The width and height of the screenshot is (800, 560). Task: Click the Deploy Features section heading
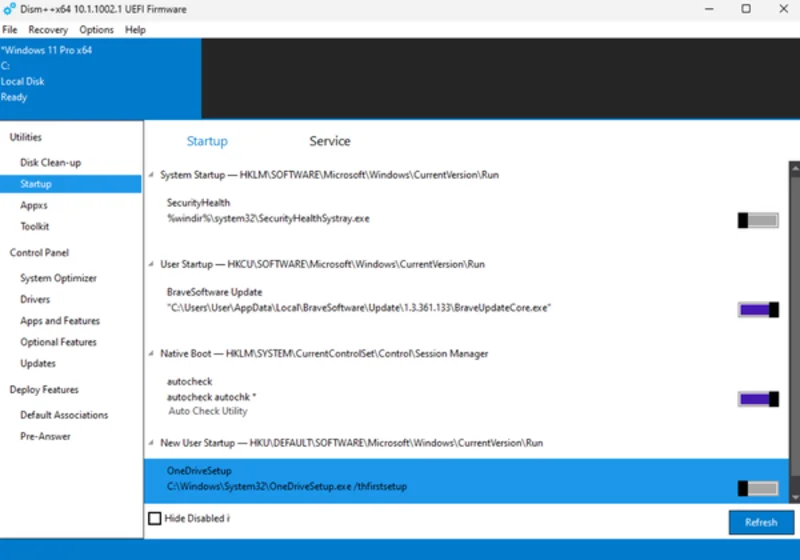point(44,390)
